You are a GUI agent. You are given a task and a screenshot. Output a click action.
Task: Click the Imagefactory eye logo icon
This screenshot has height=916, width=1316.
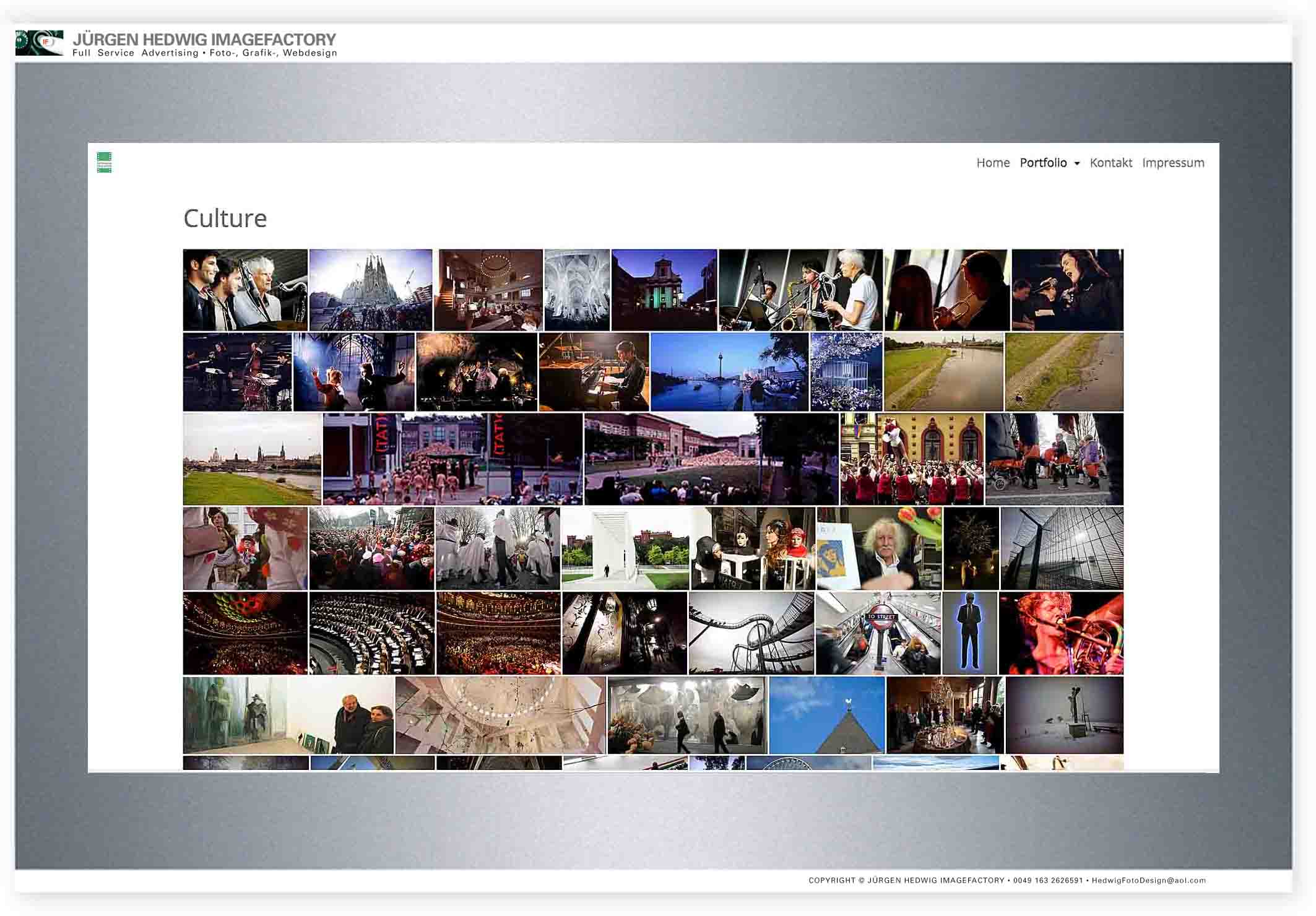(x=39, y=43)
